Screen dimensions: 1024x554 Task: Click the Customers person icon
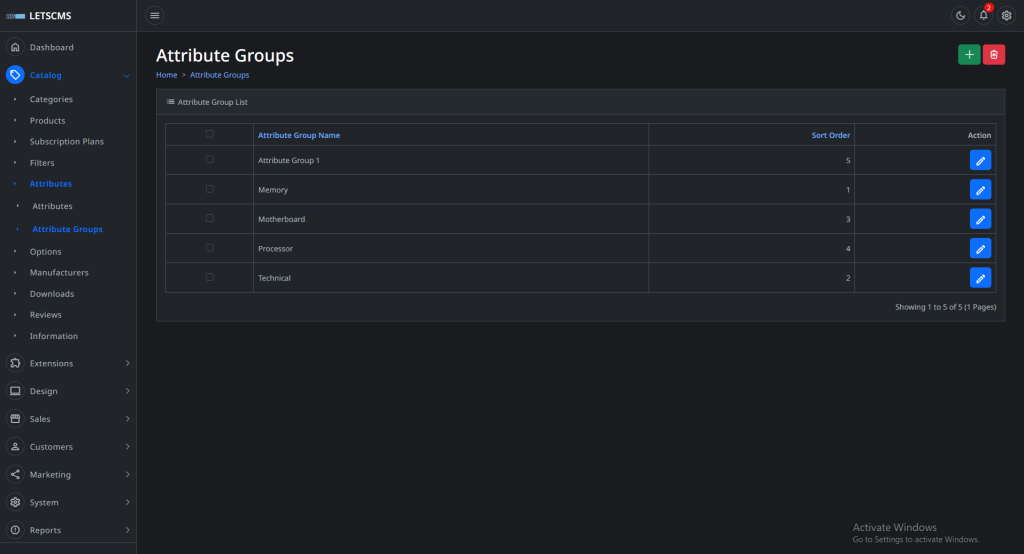[x=15, y=447]
